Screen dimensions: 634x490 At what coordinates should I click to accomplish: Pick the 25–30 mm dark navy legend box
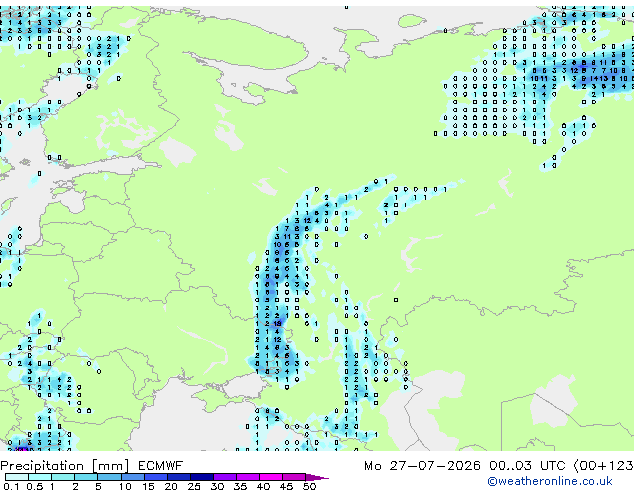click(x=202, y=477)
